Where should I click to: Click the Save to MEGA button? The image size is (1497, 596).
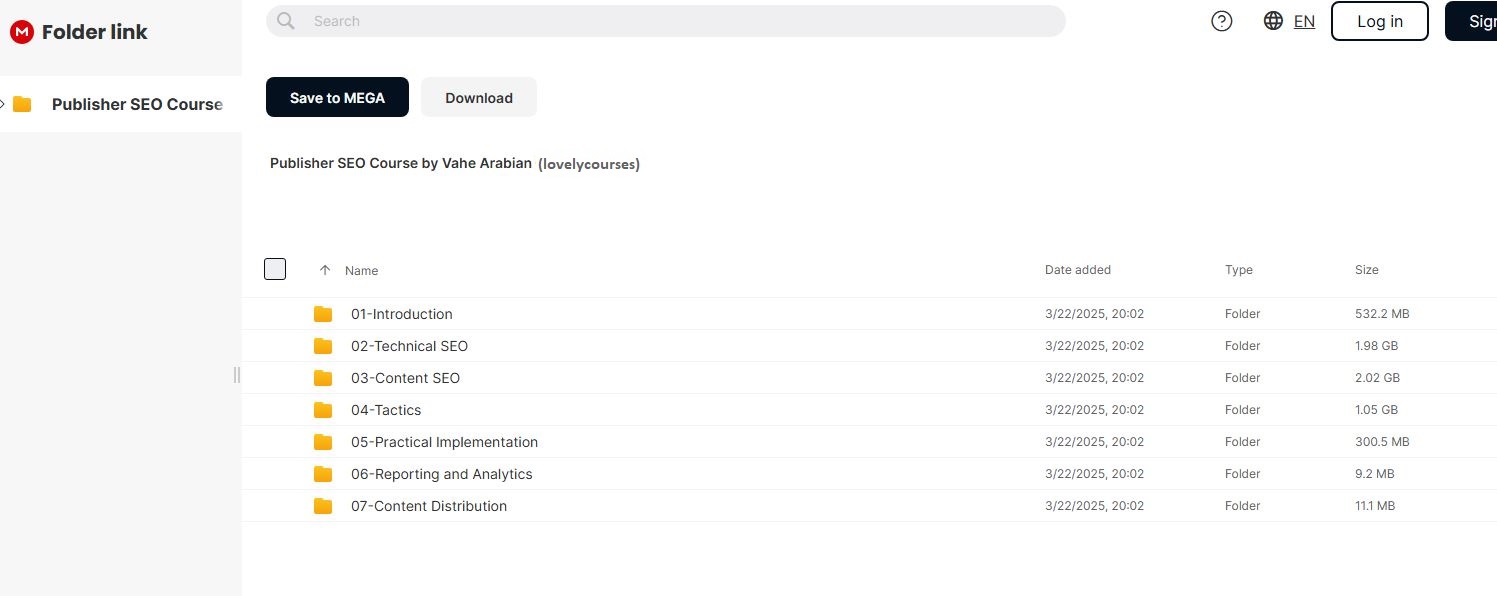coord(337,97)
